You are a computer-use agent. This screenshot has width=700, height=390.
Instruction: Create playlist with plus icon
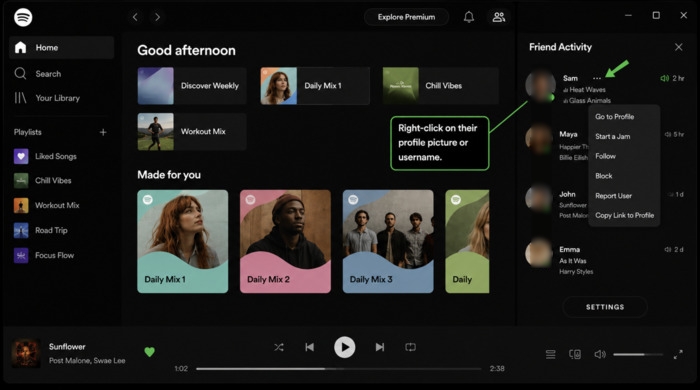[x=103, y=132]
